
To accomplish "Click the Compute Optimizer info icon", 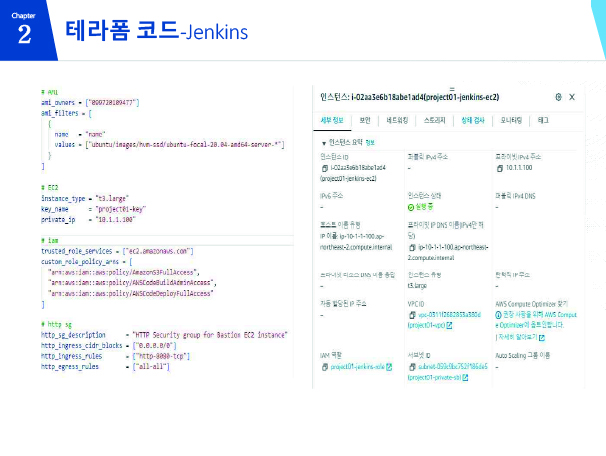I will point(498,315).
